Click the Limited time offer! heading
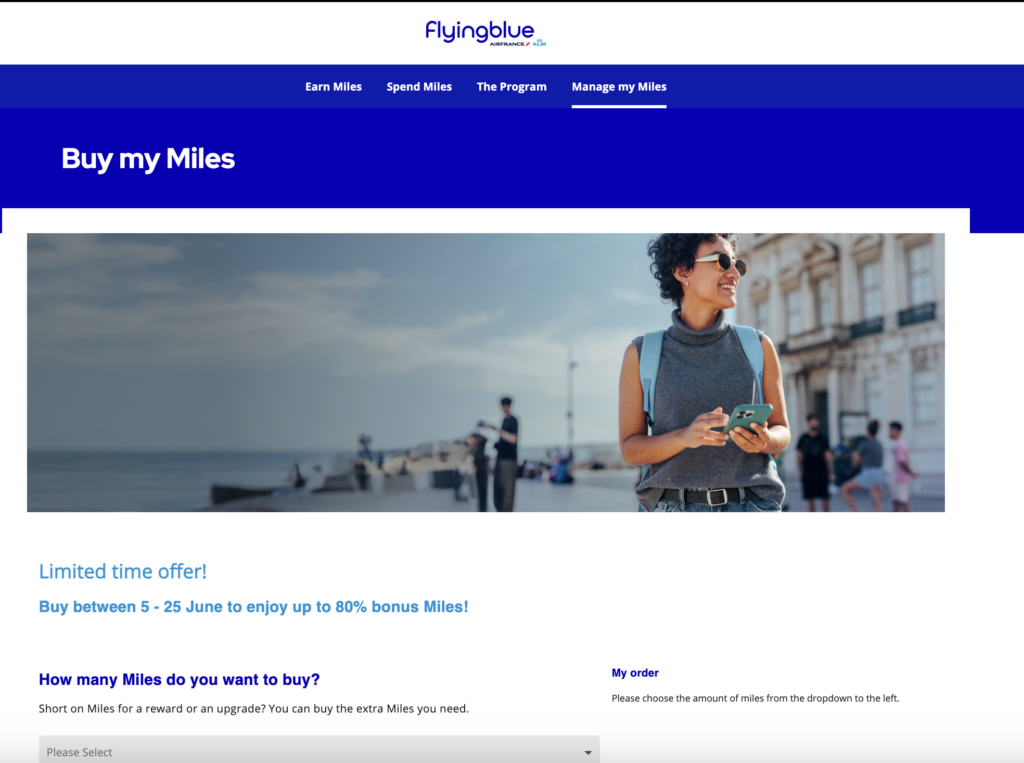This screenshot has width=1024, height=763. 123,572
